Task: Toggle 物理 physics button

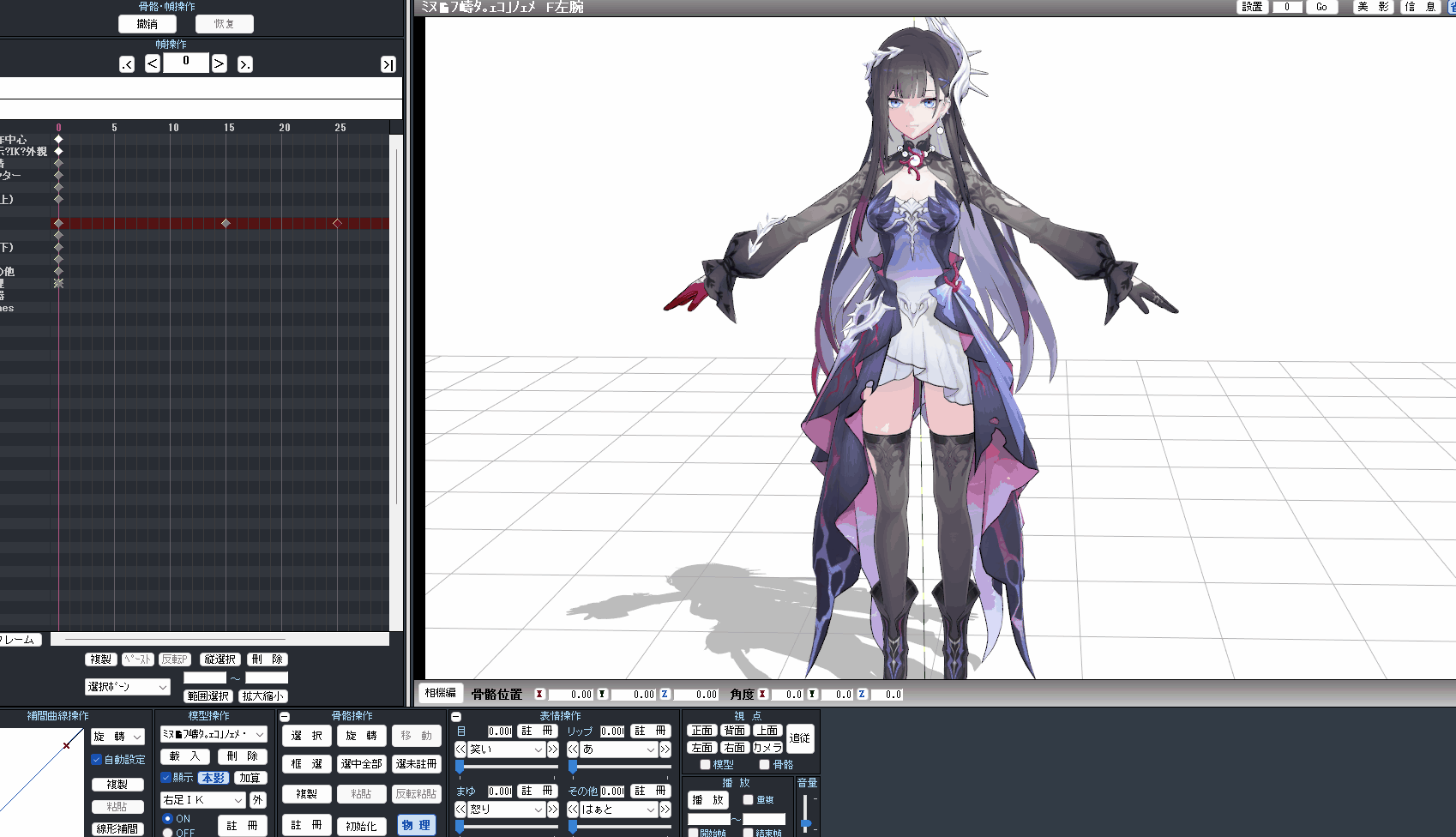Action: (x=416, y=826)
